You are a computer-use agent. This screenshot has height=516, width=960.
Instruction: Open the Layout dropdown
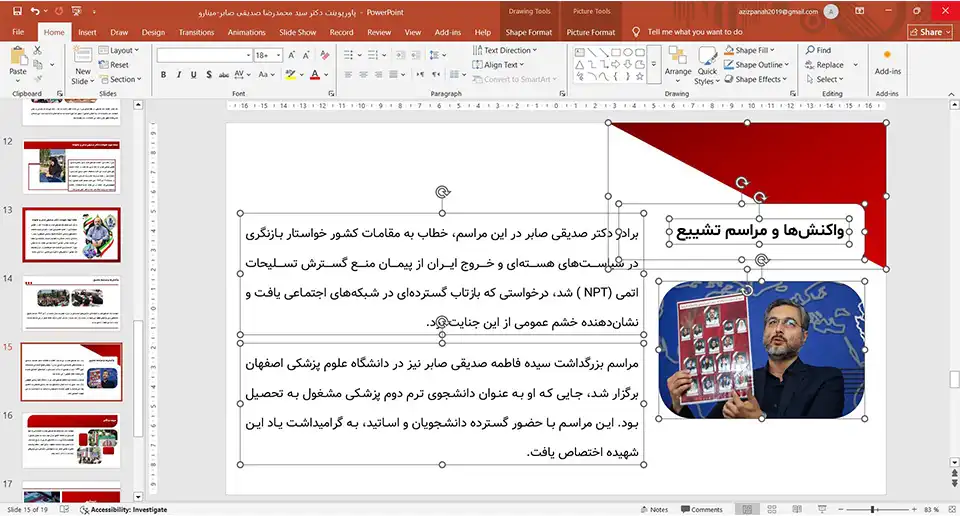coord(119,50)
